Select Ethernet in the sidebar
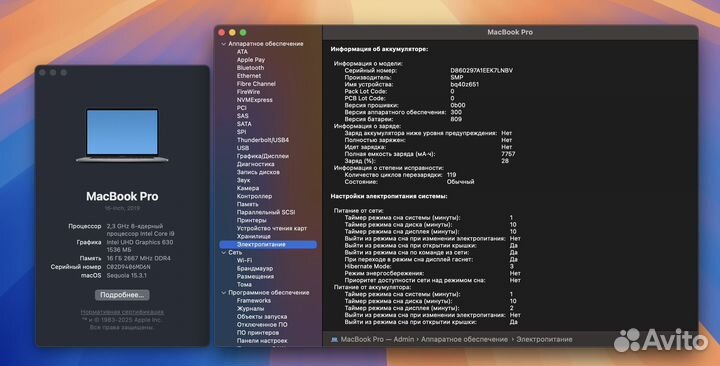The image size is (720, 366). [x=249, y=76]
